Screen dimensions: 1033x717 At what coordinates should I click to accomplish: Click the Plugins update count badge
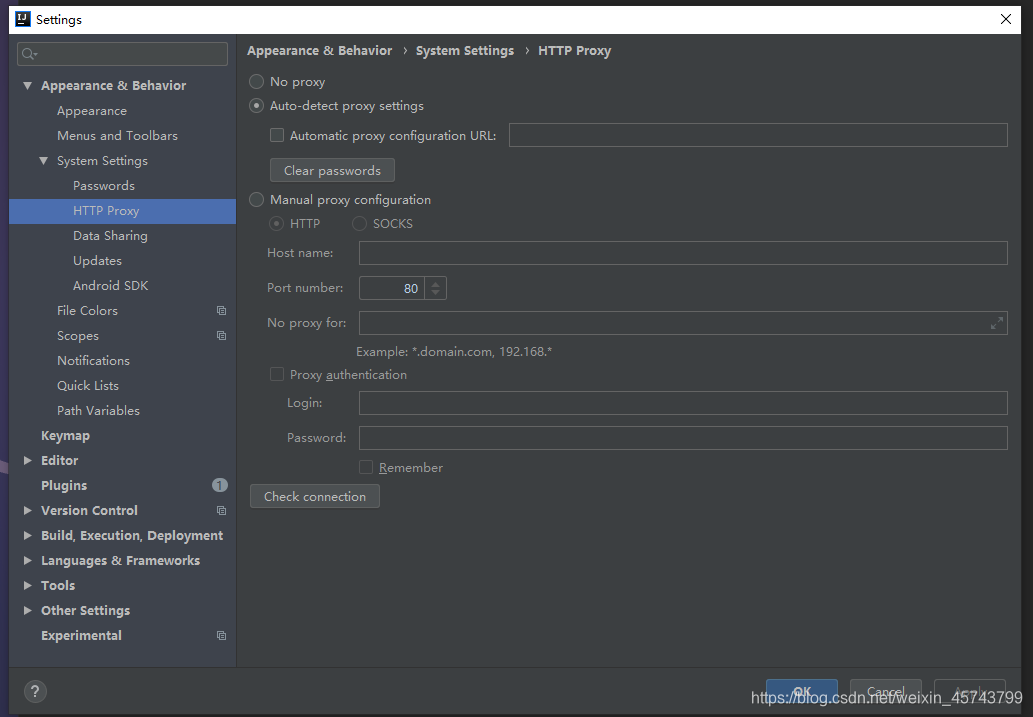219,486
